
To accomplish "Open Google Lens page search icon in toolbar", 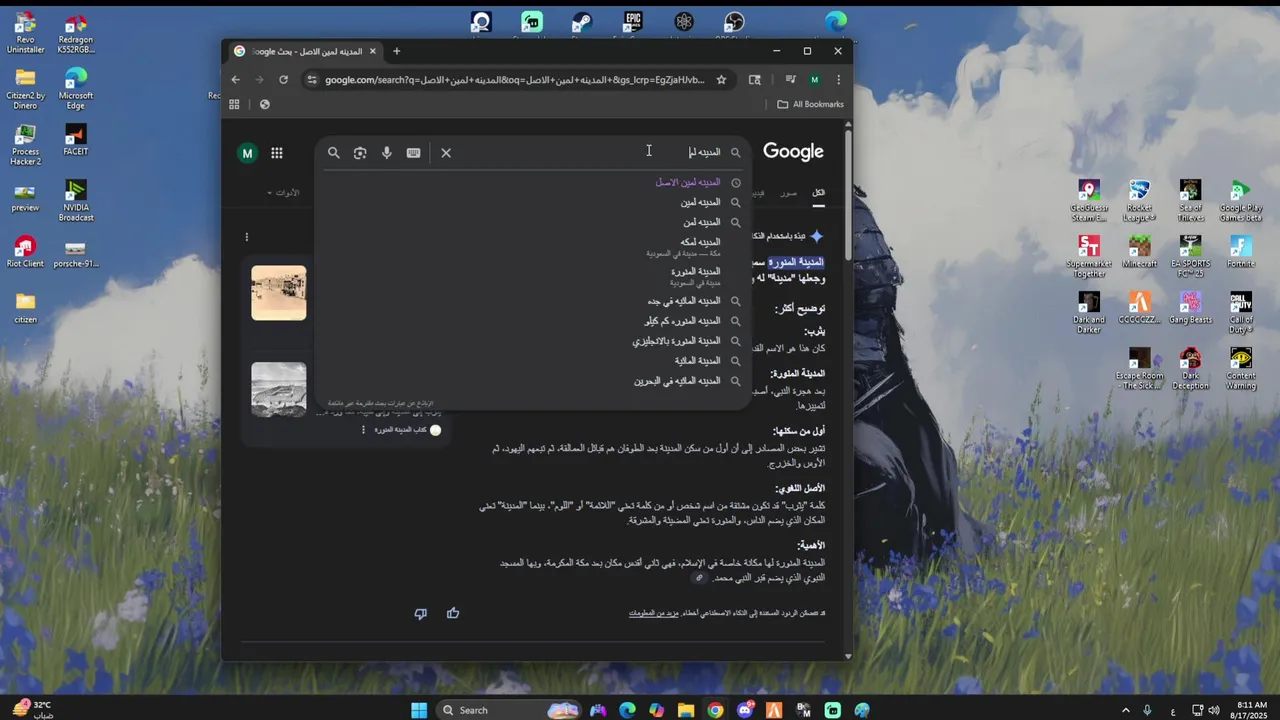I will click(755, 80).
